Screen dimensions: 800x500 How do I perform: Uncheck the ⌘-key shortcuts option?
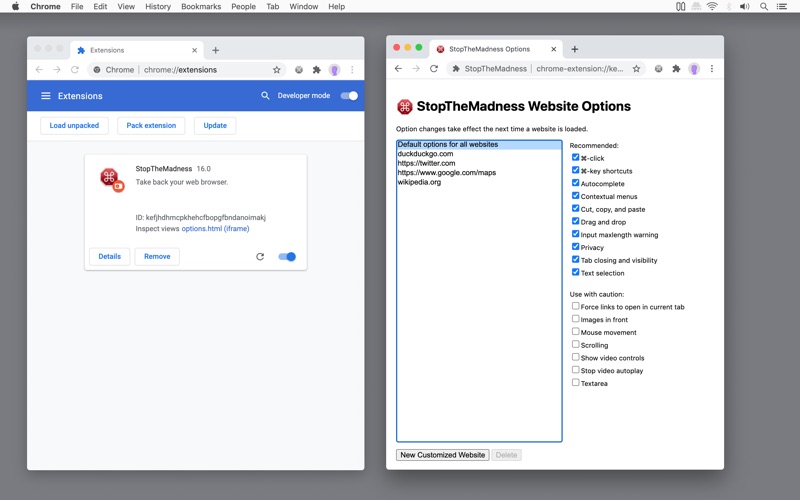576,170
